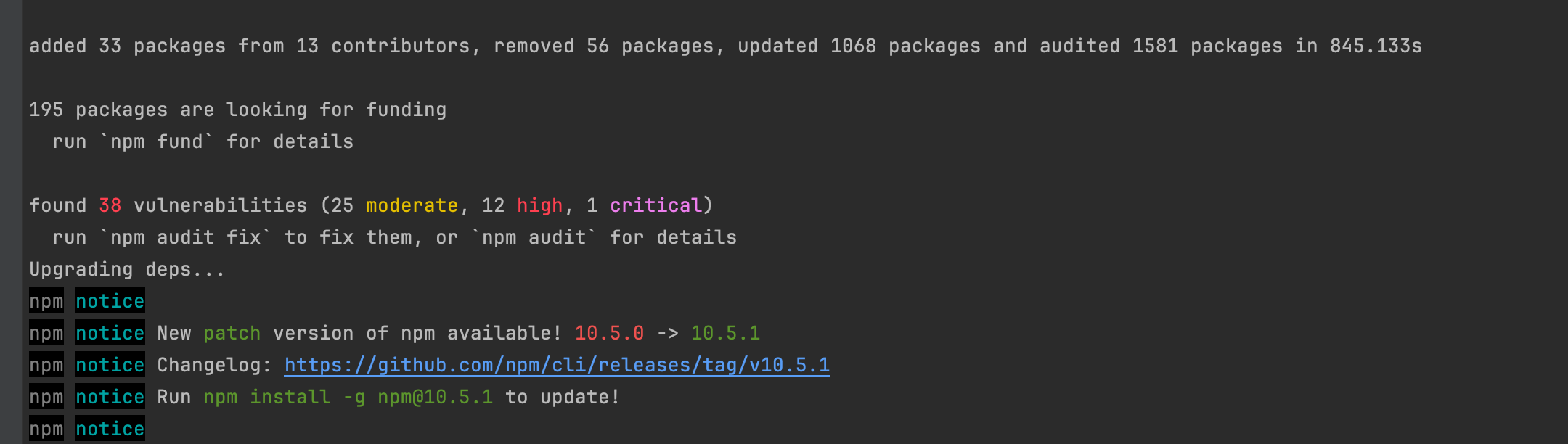Viewport: 1568px width, 444px height.
Task: Click the 'notice' label on the Changelog line
Action: click(110, 365)
